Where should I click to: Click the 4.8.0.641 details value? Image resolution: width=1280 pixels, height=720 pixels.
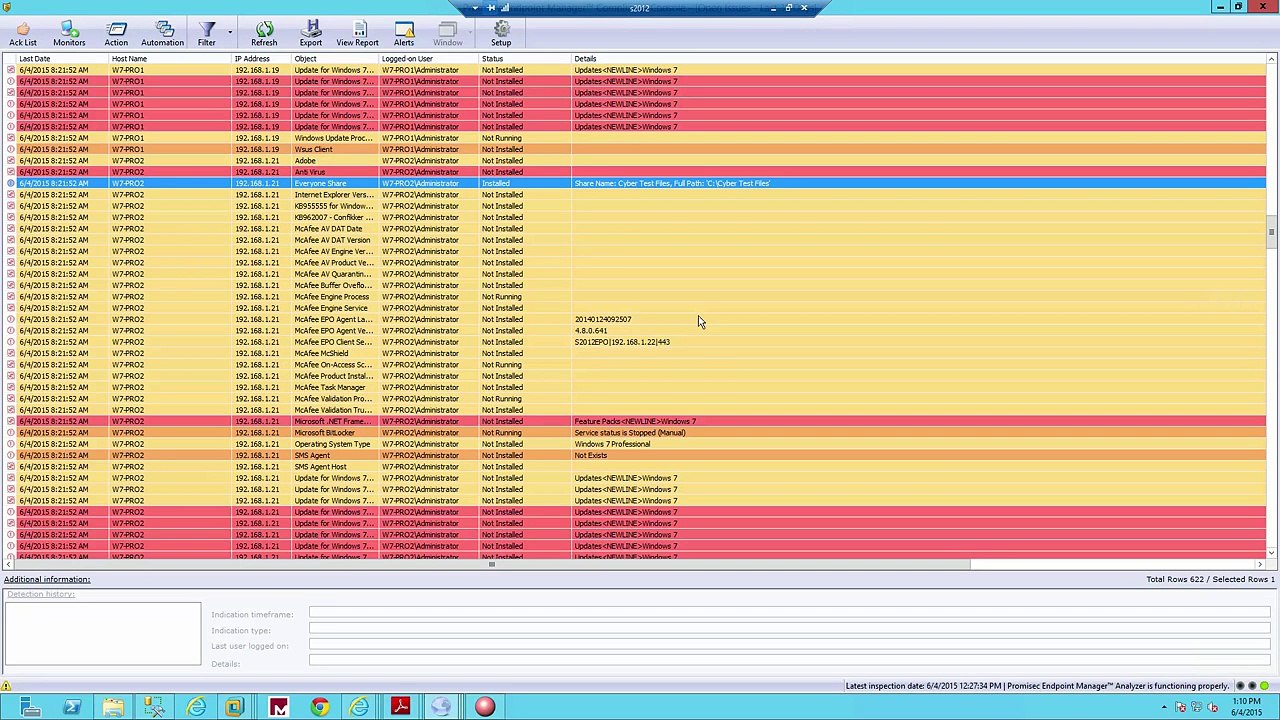point(591,331)
